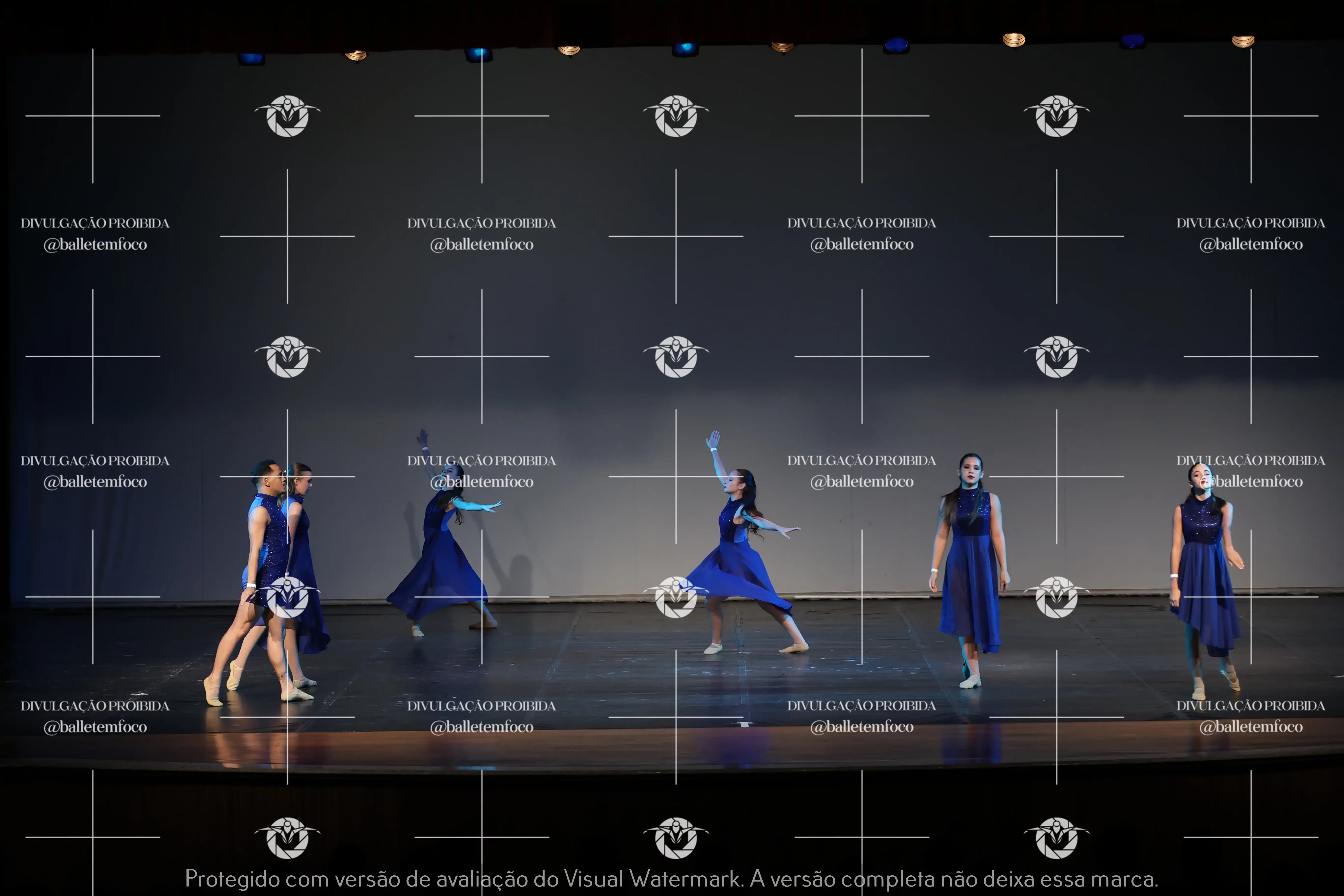Click the @balletemfoco text over rightmost dancer's face

(x=1251, y=482)
